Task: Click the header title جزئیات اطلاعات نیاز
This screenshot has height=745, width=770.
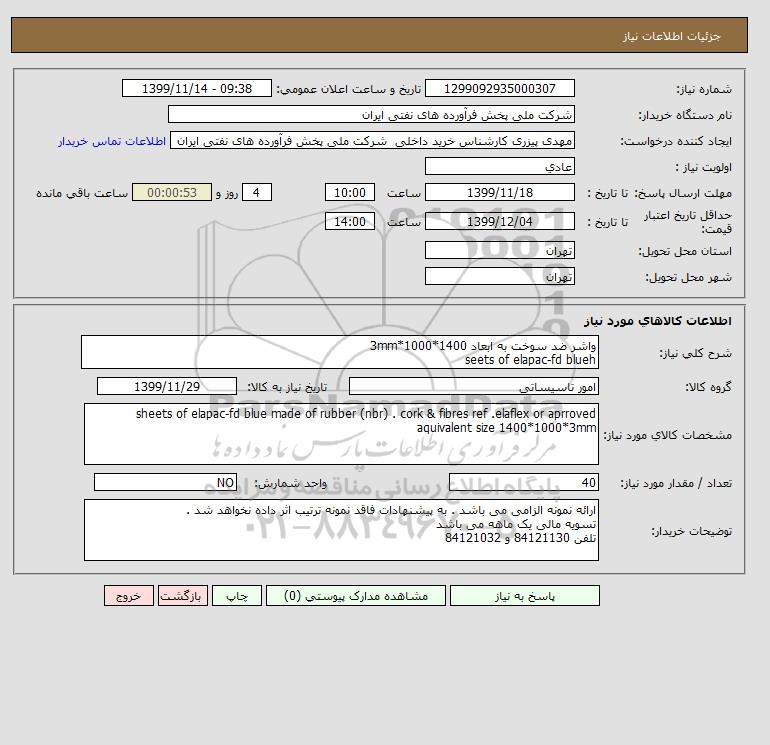Action: 671,36
